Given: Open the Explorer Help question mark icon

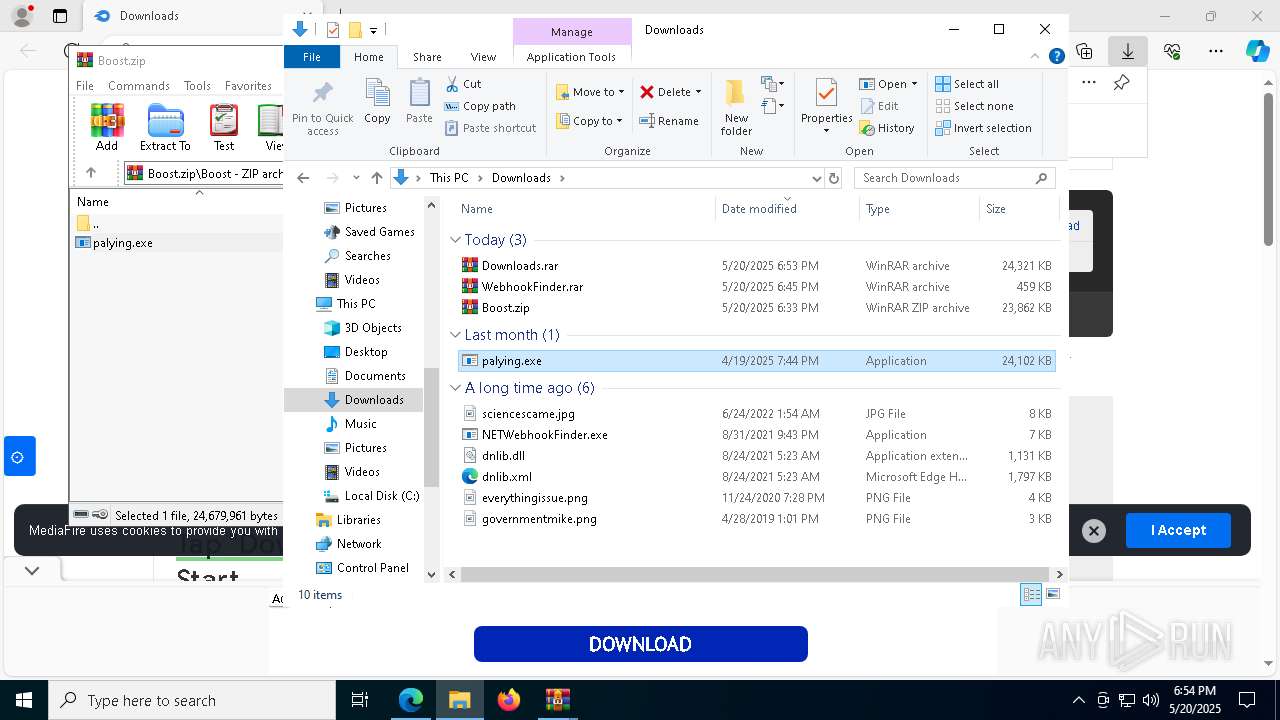Looking at the screenshot, I should [1056, 57].
